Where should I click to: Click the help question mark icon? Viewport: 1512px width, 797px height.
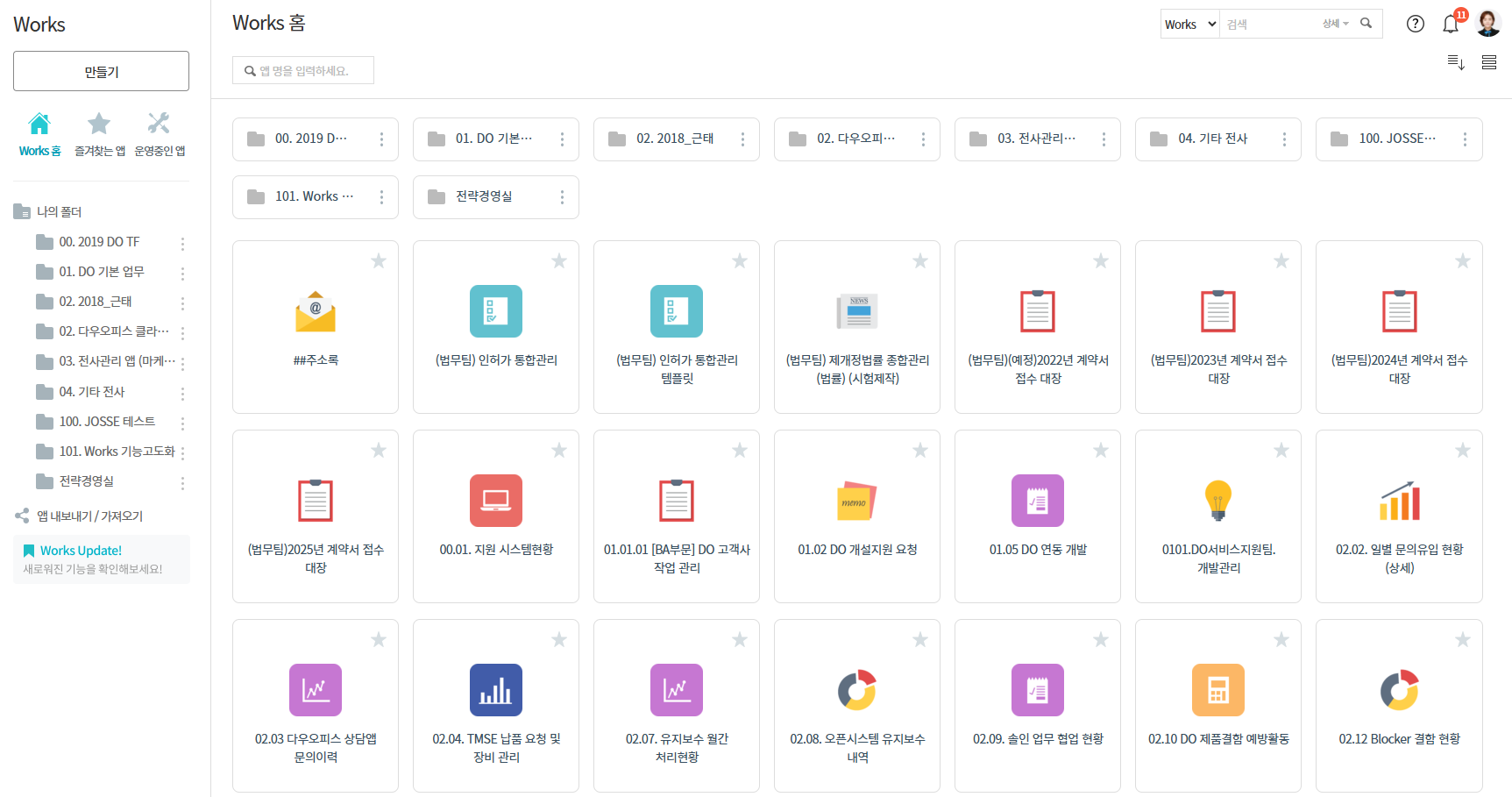click(1415, 24)
